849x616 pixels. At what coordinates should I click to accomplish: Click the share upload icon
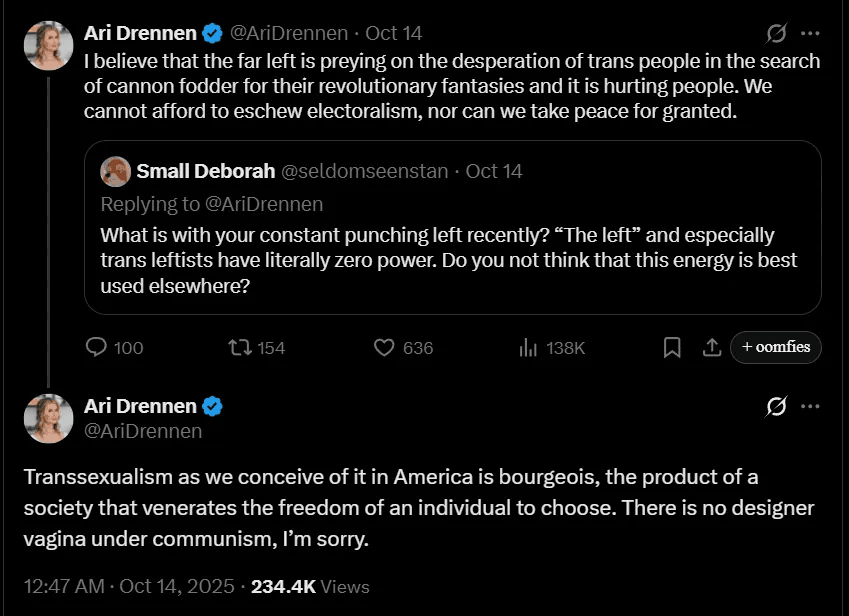pos(712,347)
